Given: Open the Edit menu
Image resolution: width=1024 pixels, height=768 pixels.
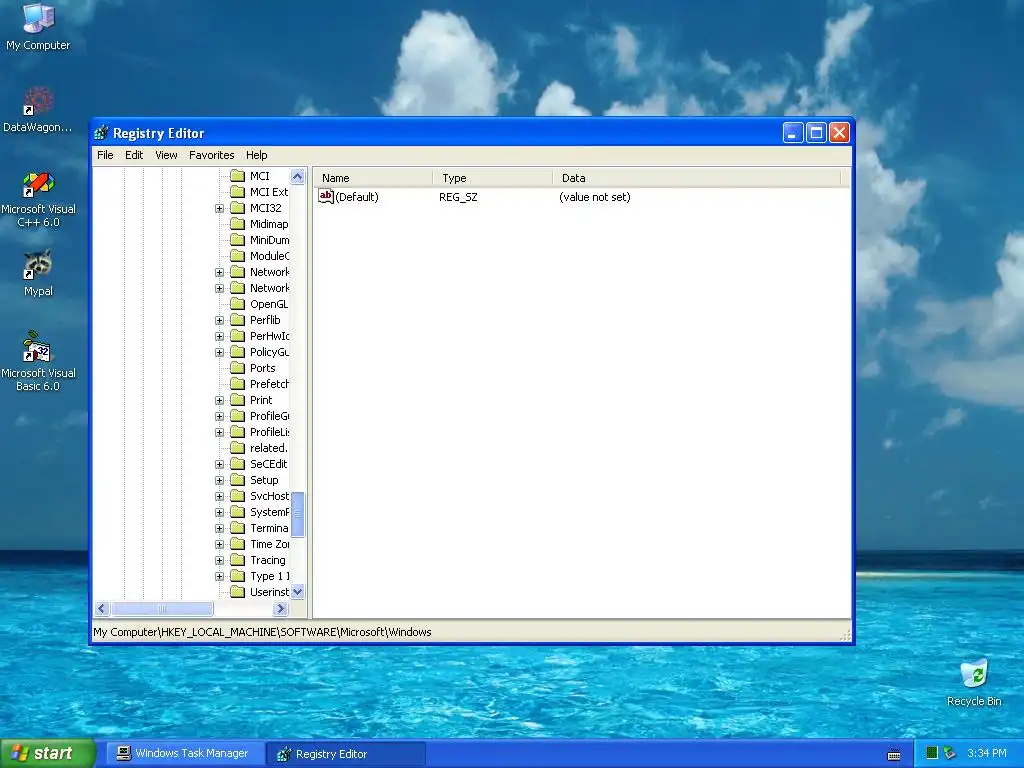Looking at the screenshot, I should (x=134, y=155).
